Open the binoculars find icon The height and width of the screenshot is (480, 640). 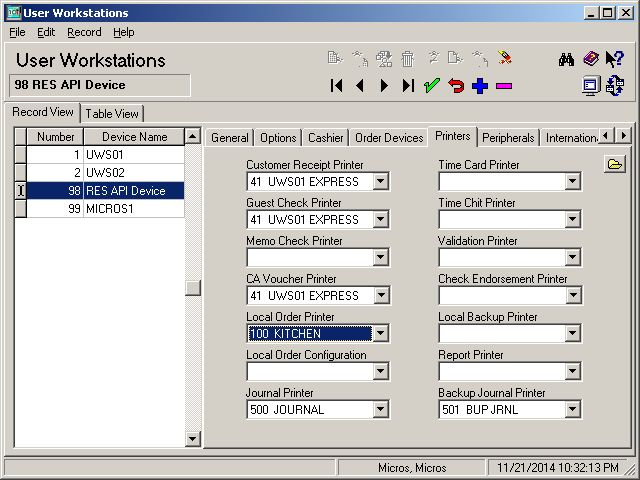566,60
